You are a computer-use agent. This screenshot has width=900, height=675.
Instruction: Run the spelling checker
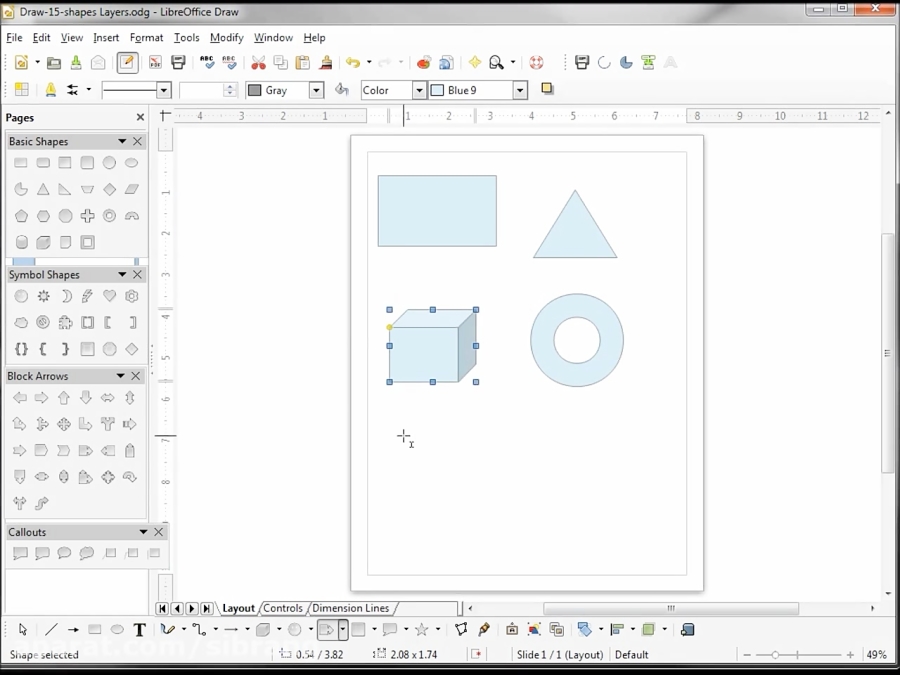(208, 62)
